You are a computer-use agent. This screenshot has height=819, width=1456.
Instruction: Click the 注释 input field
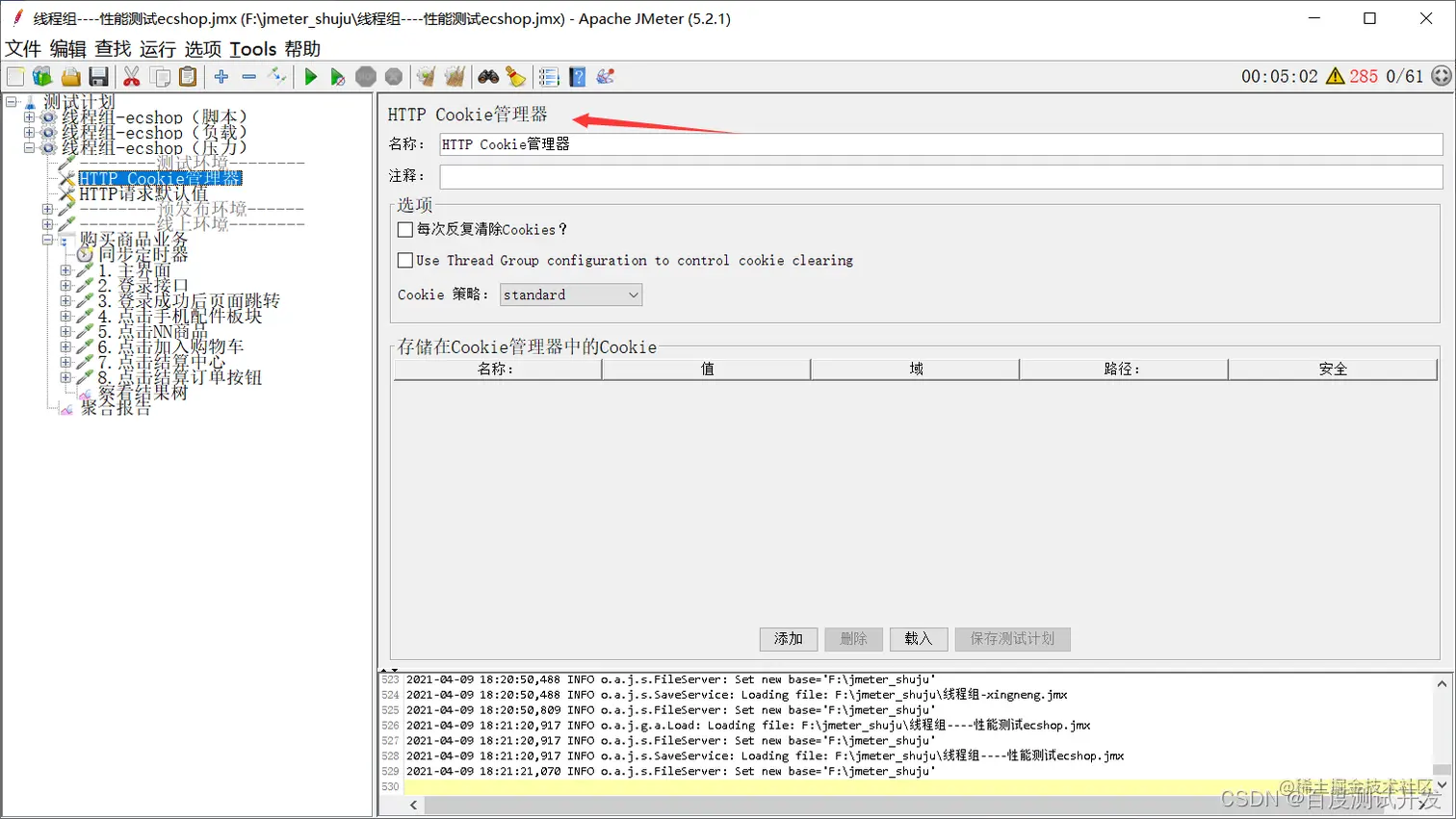click(941, 176)
